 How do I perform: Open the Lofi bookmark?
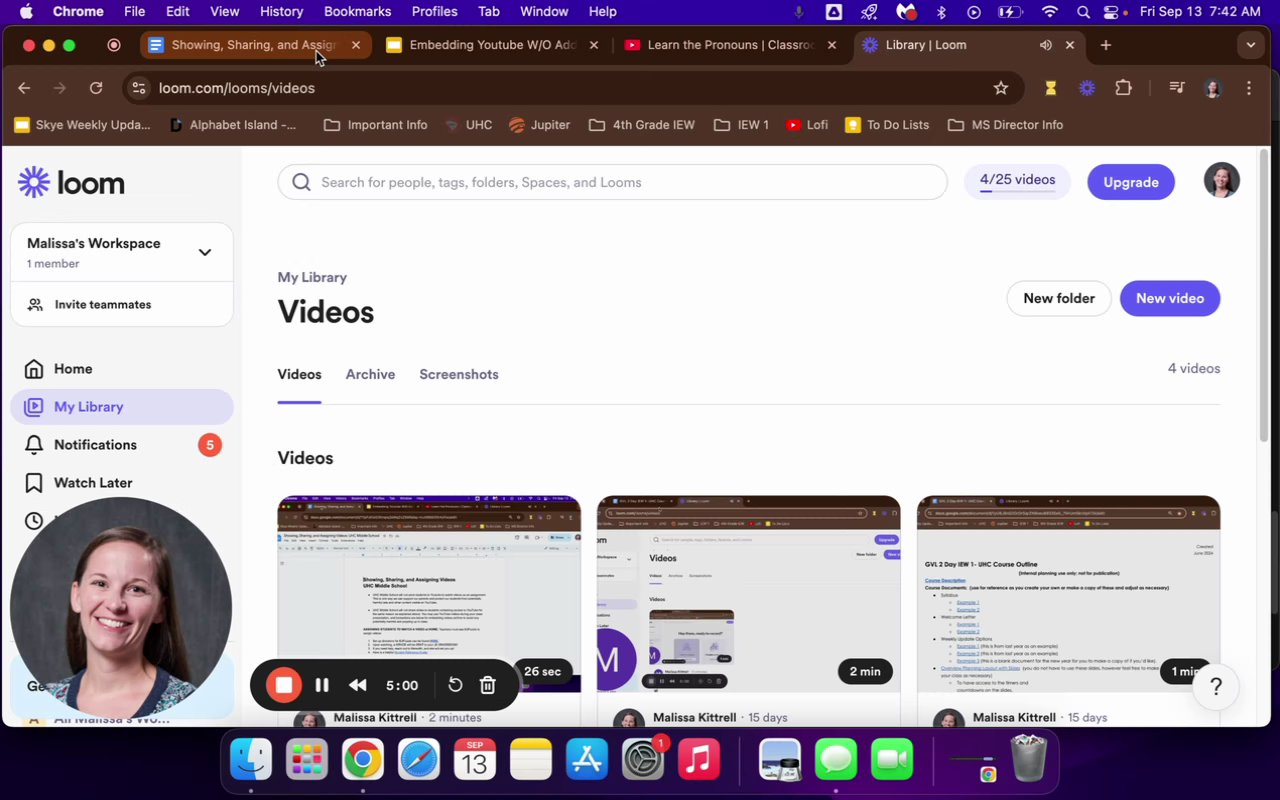coord(807,125)
